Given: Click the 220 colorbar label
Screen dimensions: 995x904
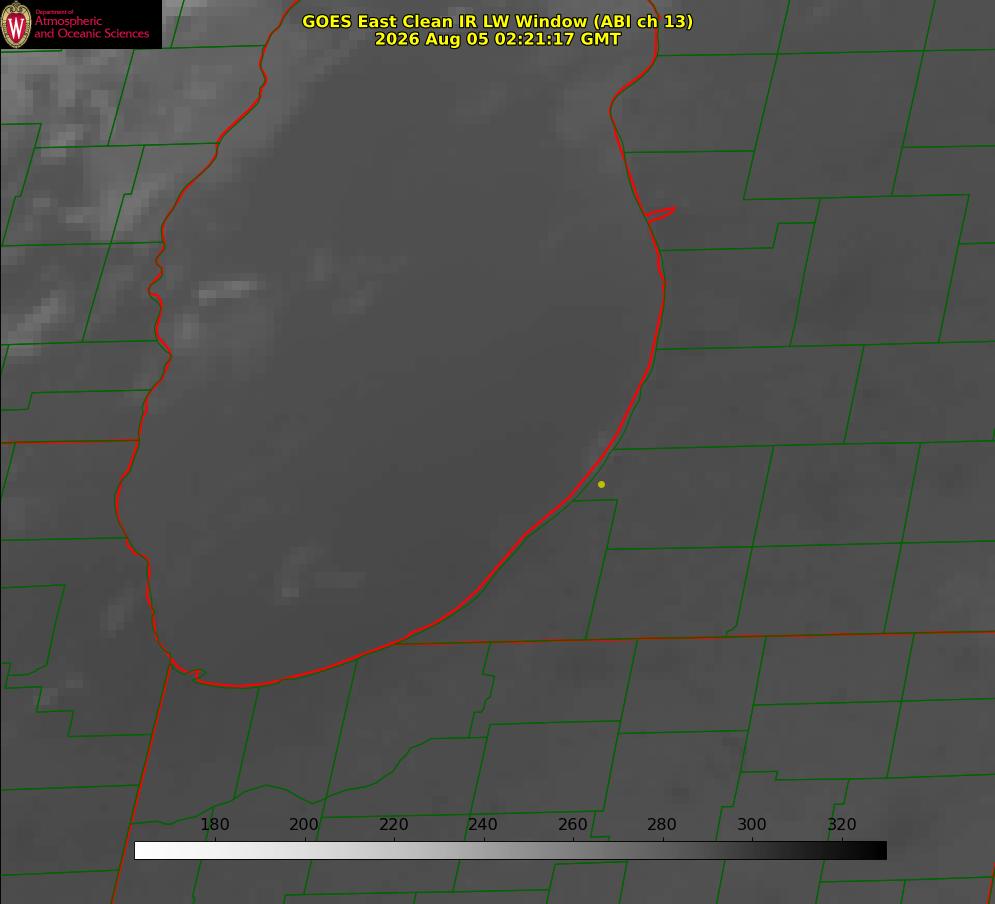Looking at the screenshot, I should [x=393, y=824].
